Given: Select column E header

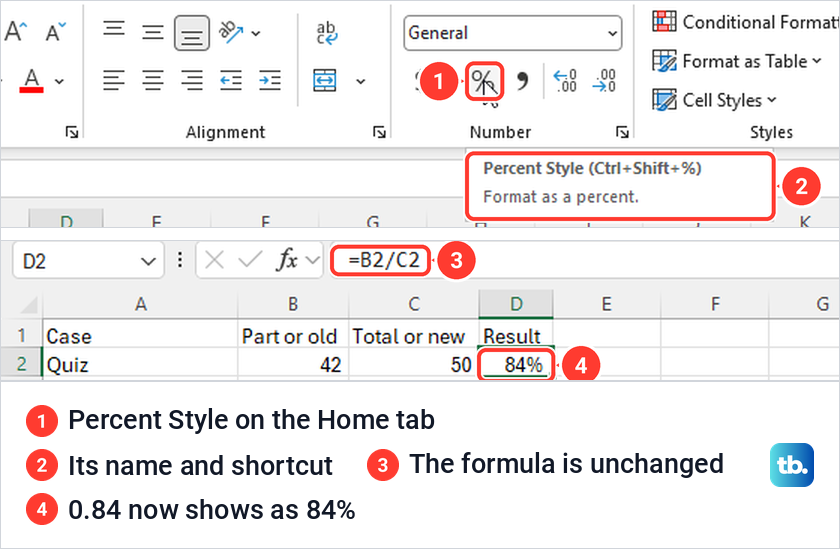Looking at the screenshot, I should [x=607, y=304].
